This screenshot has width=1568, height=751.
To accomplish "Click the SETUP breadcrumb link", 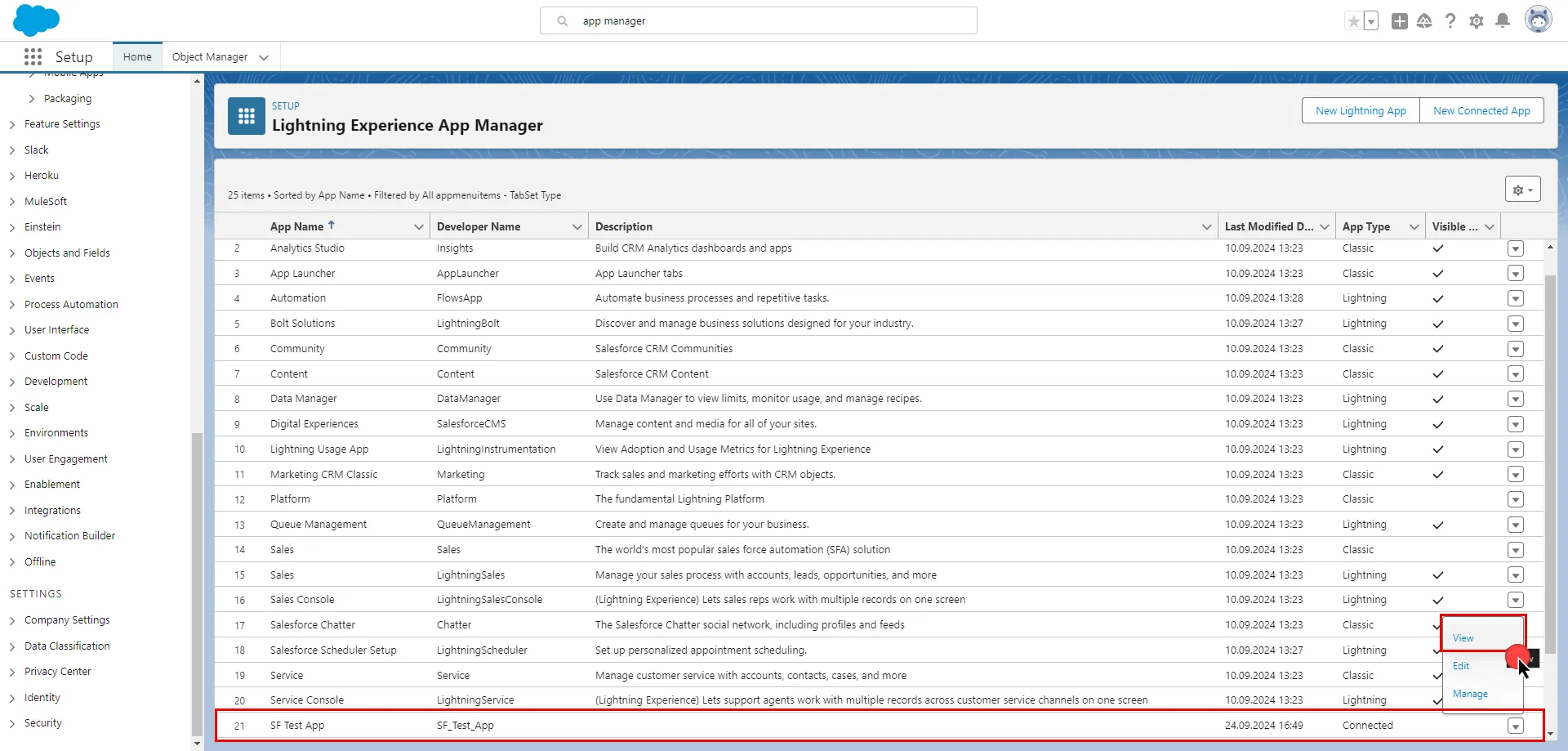I will click(286, 106).
